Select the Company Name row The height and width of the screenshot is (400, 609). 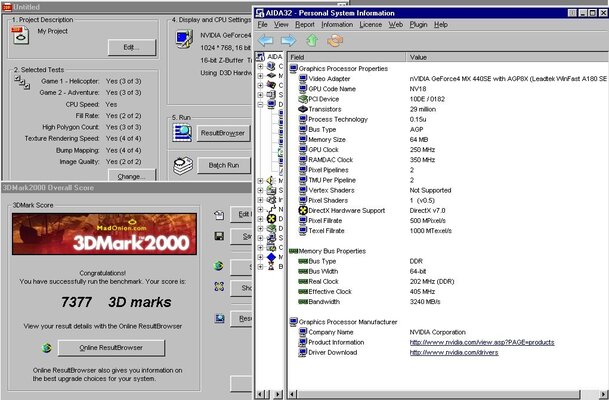(x=449, y=332)
